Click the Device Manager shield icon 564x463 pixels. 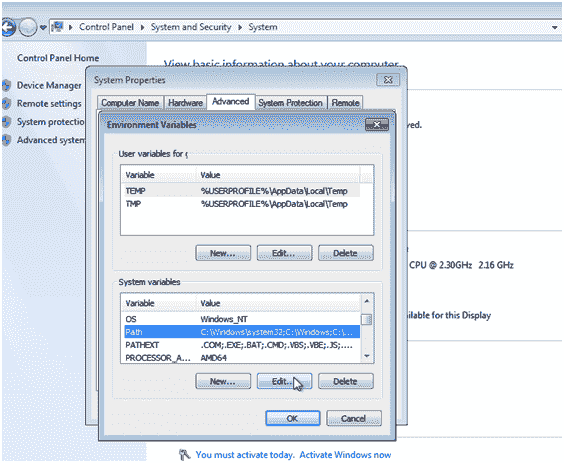(x=6, y=85)
